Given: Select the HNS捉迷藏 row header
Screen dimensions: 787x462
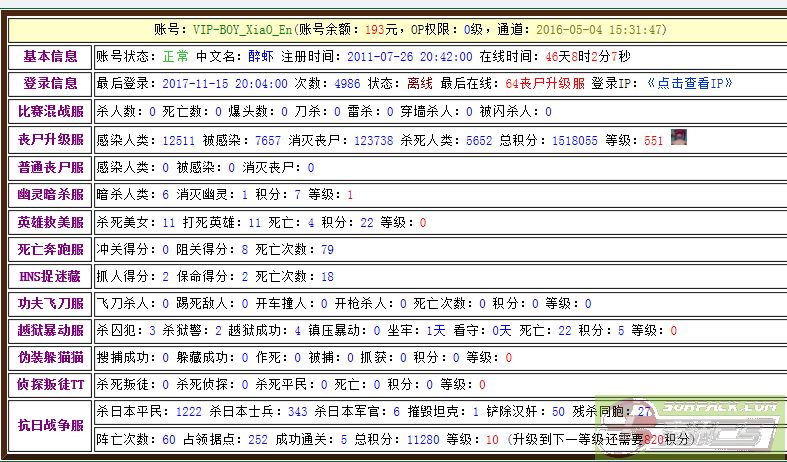Looking at the screenshot, I should click(50, 277).
